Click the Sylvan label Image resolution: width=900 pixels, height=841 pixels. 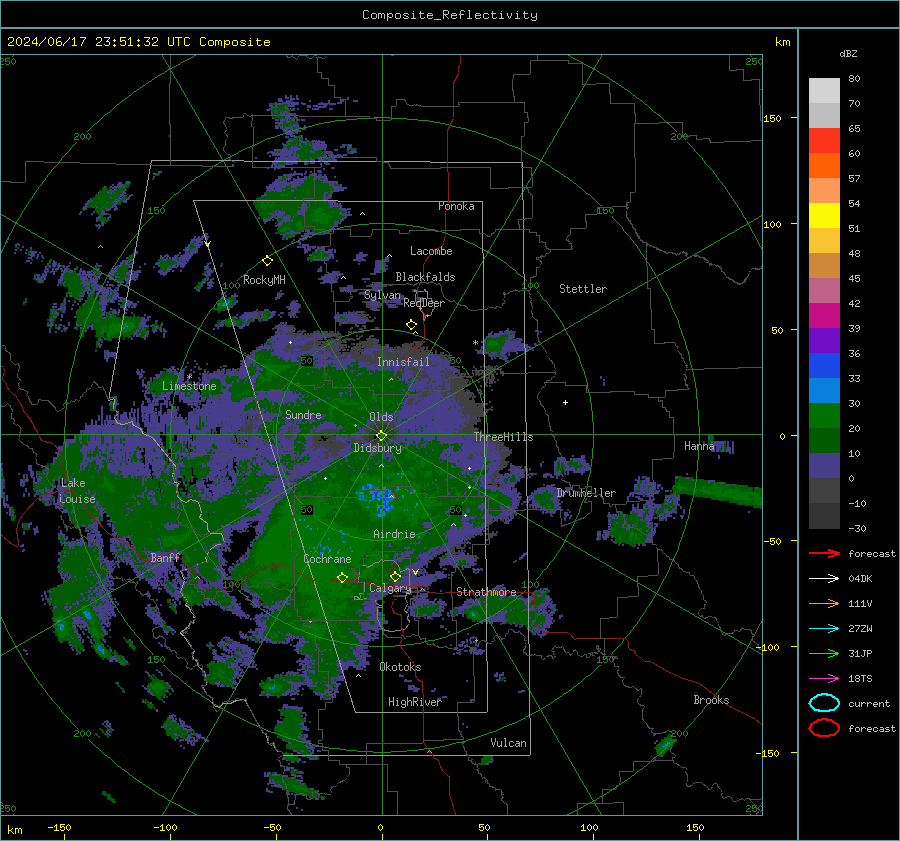[382, 294]
